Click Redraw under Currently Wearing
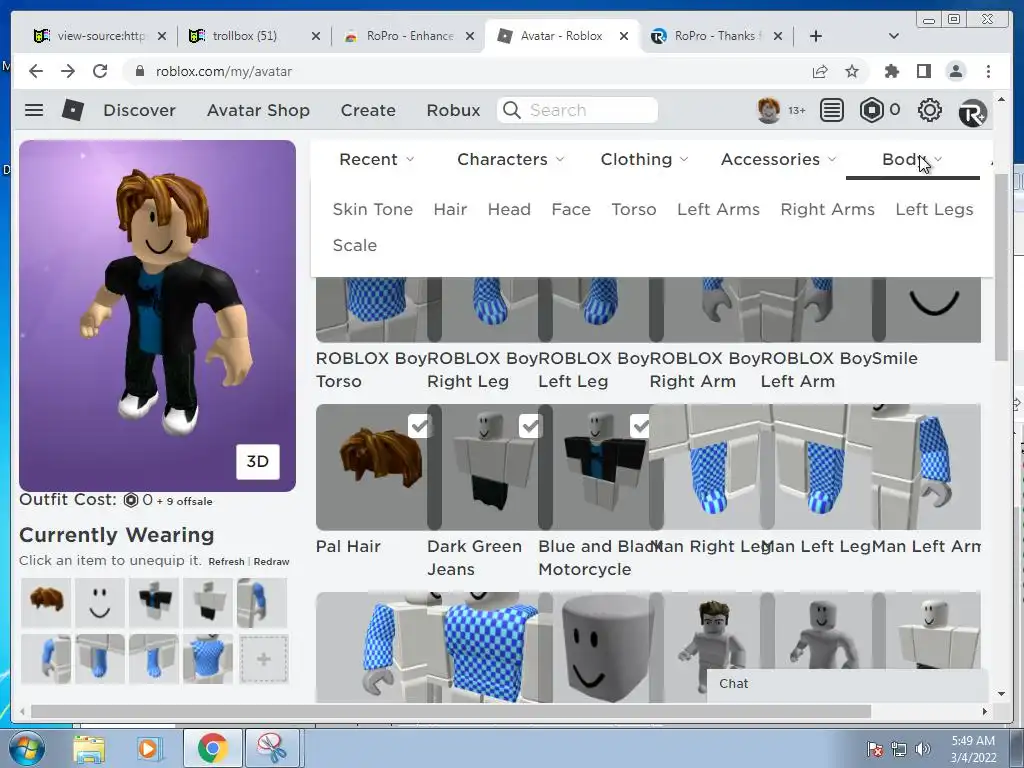The width and height of the screenshot is (1024, 768). (x=271, y=562)
